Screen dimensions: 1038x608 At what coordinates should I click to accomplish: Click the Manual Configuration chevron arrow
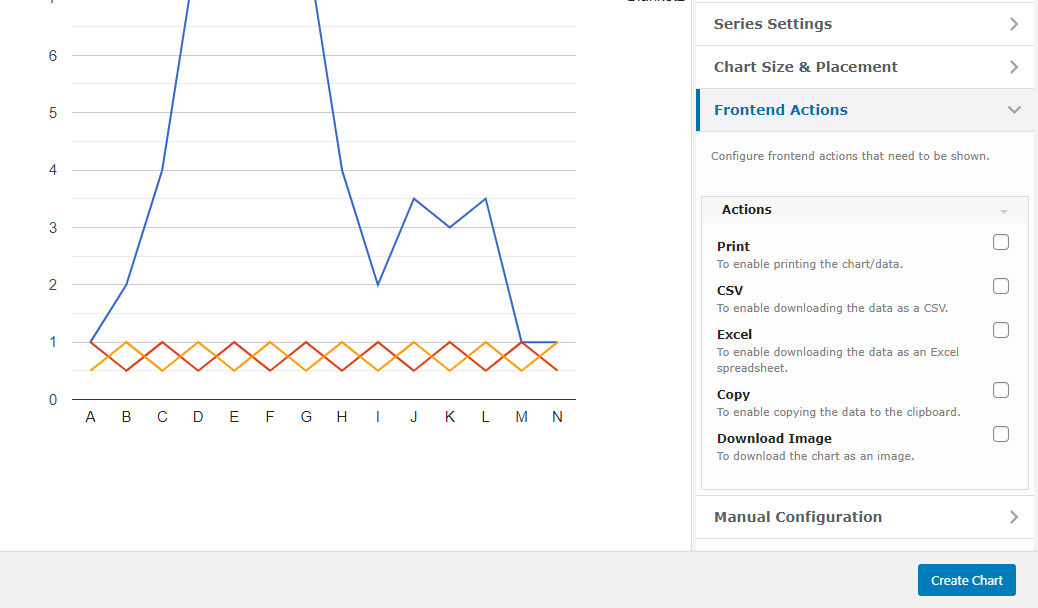tap(1014, 517)
